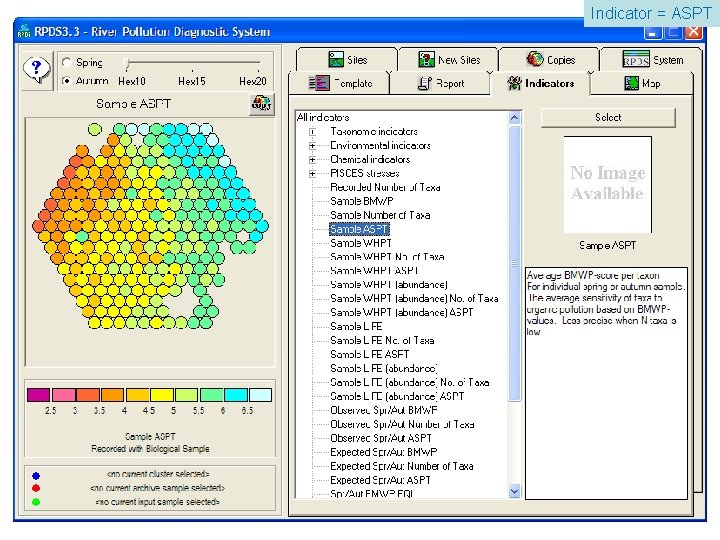Viewport: 720px width, 540px height.
Task: Click the Hex20 slider label
Action: point(253,81)
